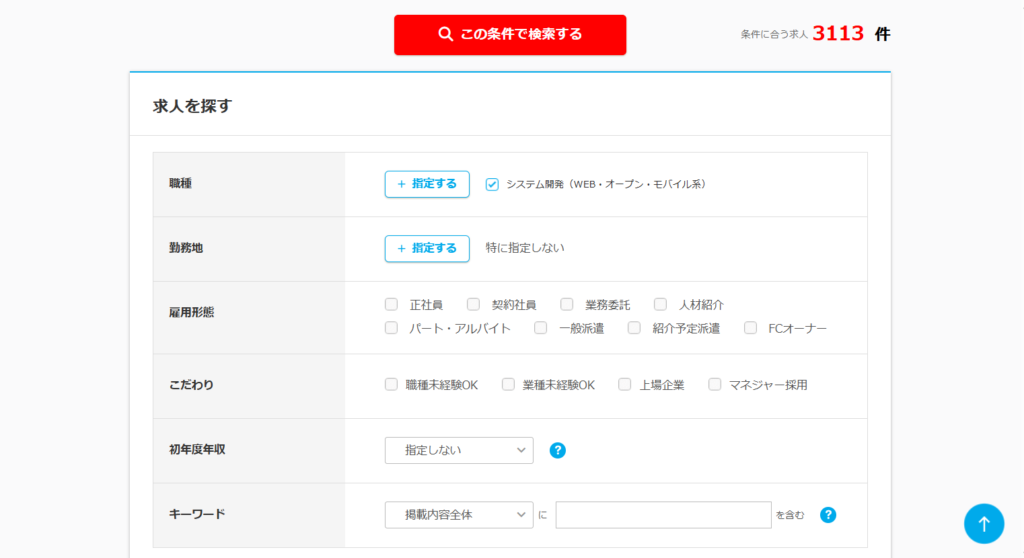
Task: Check 職種未経験OK option
Action: [x=392, y=385]
